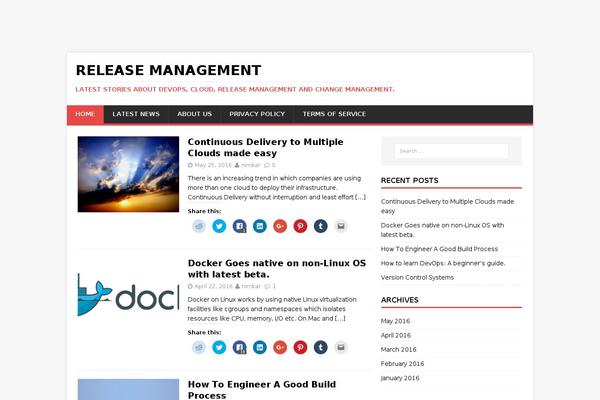View the April 2016 archive
The image size is (600, 400).
click(x=396, y=335)
